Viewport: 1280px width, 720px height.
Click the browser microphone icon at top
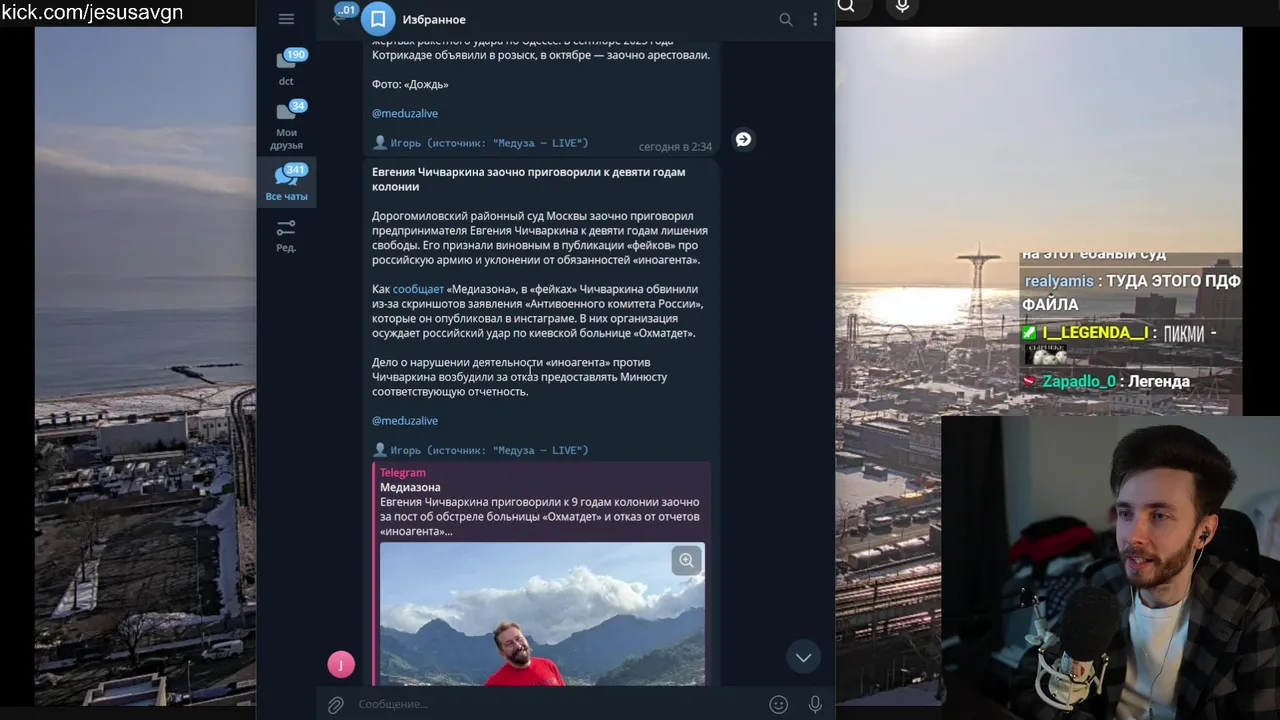coord(902,6)
